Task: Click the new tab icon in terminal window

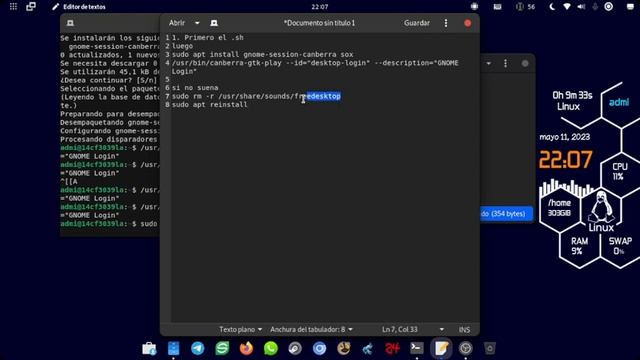Action: 70,23
